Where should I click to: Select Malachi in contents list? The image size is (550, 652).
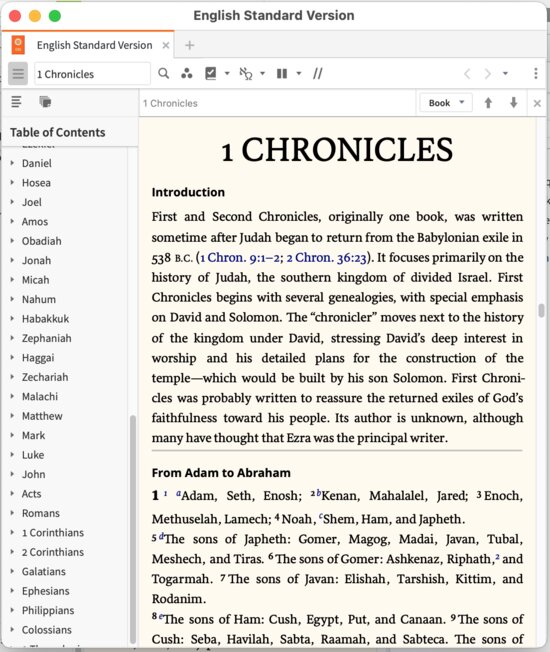(x=40, y=397)
